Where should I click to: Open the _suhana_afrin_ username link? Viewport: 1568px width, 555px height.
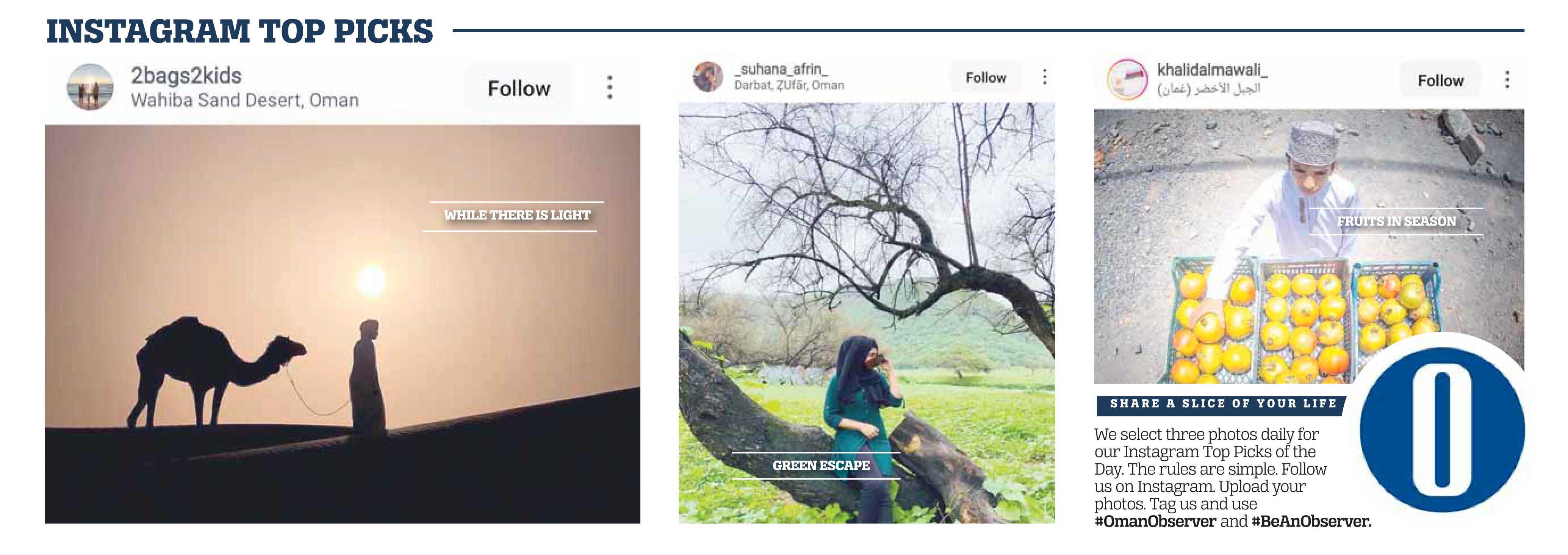(x=781, y=69)
